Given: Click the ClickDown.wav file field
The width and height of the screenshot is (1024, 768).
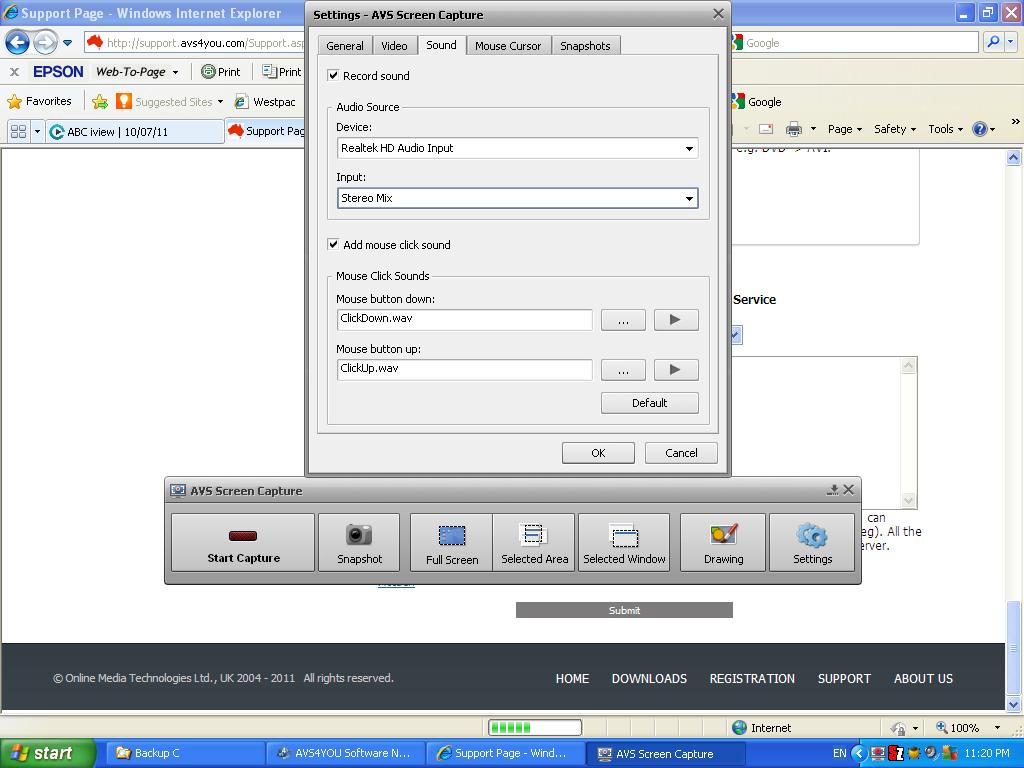Looking at the screenshot, I should click(x=464, y=319).
